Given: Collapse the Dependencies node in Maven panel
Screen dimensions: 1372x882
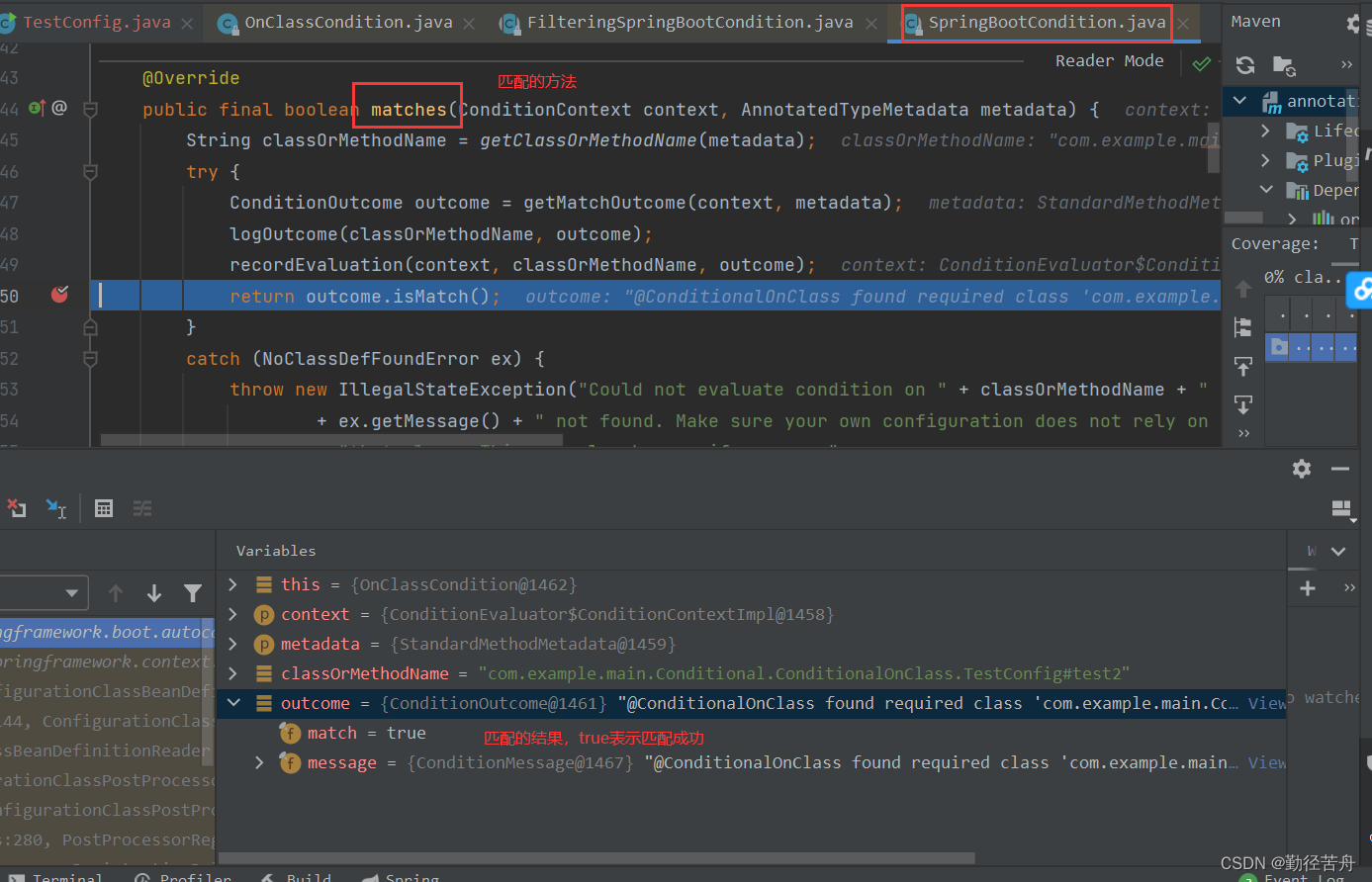Looking at the screenshot, I should (1267, 189).
